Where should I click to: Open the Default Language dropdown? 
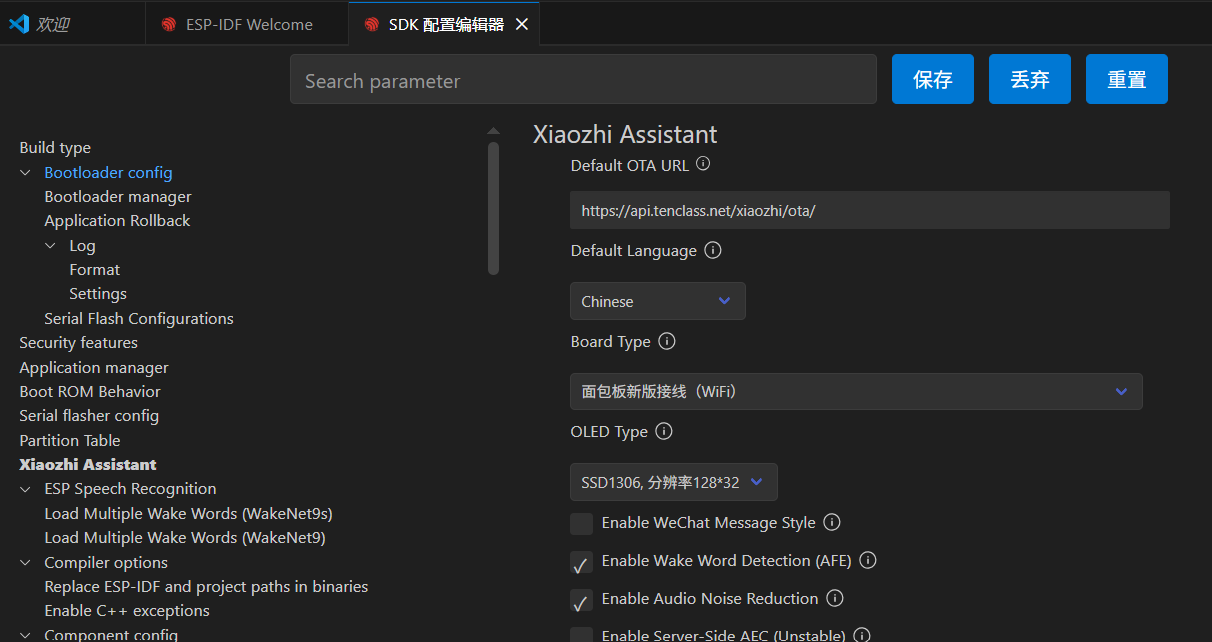coord(657,301)
